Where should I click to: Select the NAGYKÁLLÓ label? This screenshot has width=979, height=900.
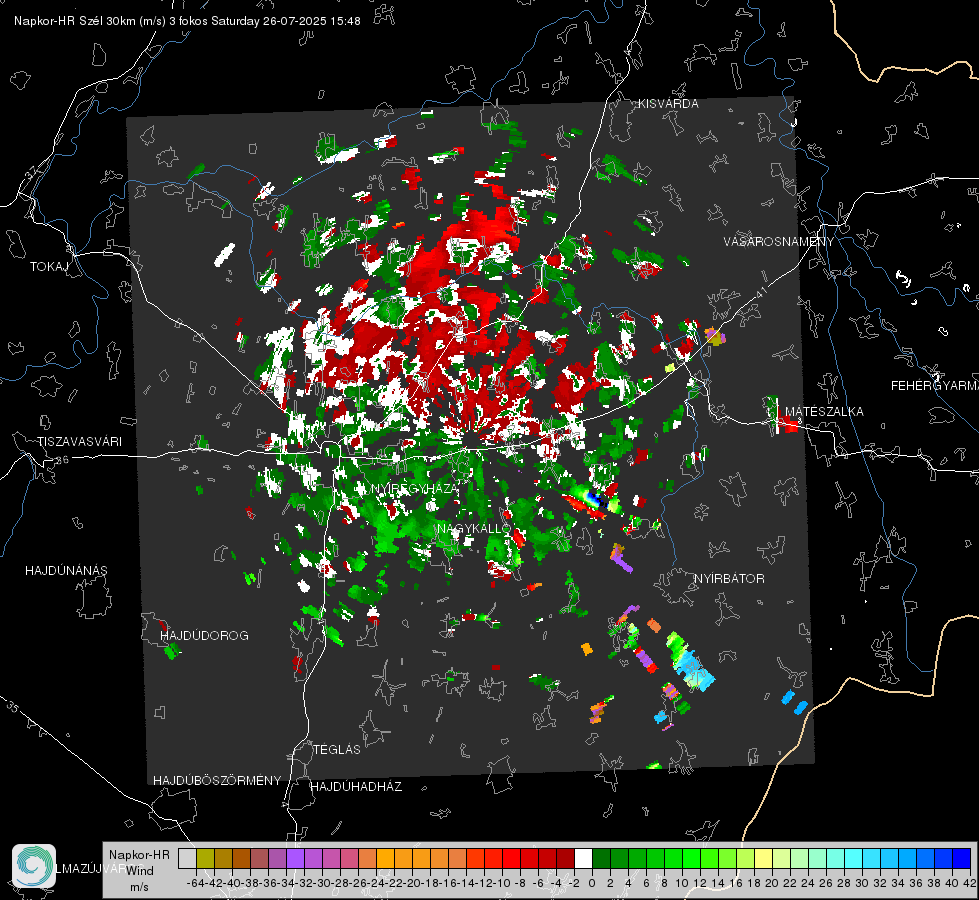pos(474,528)
